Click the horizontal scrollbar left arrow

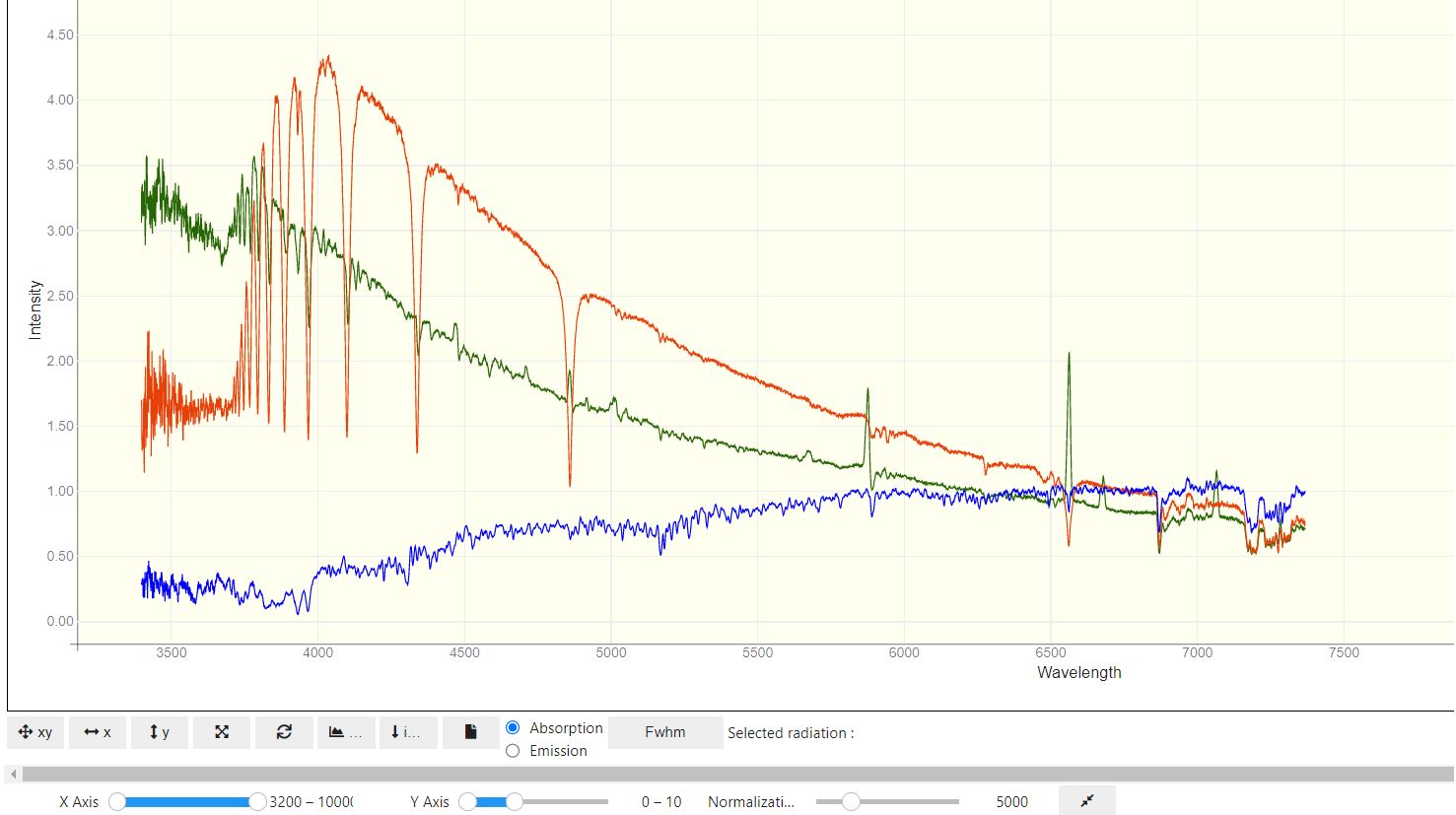click(x=14, y=775)
